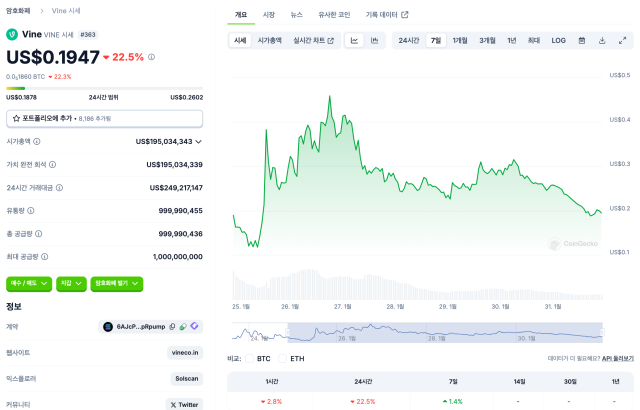The image size is (640, 410).
Task: Enable BTC comparison checkbox
Action: click(251, 358)
